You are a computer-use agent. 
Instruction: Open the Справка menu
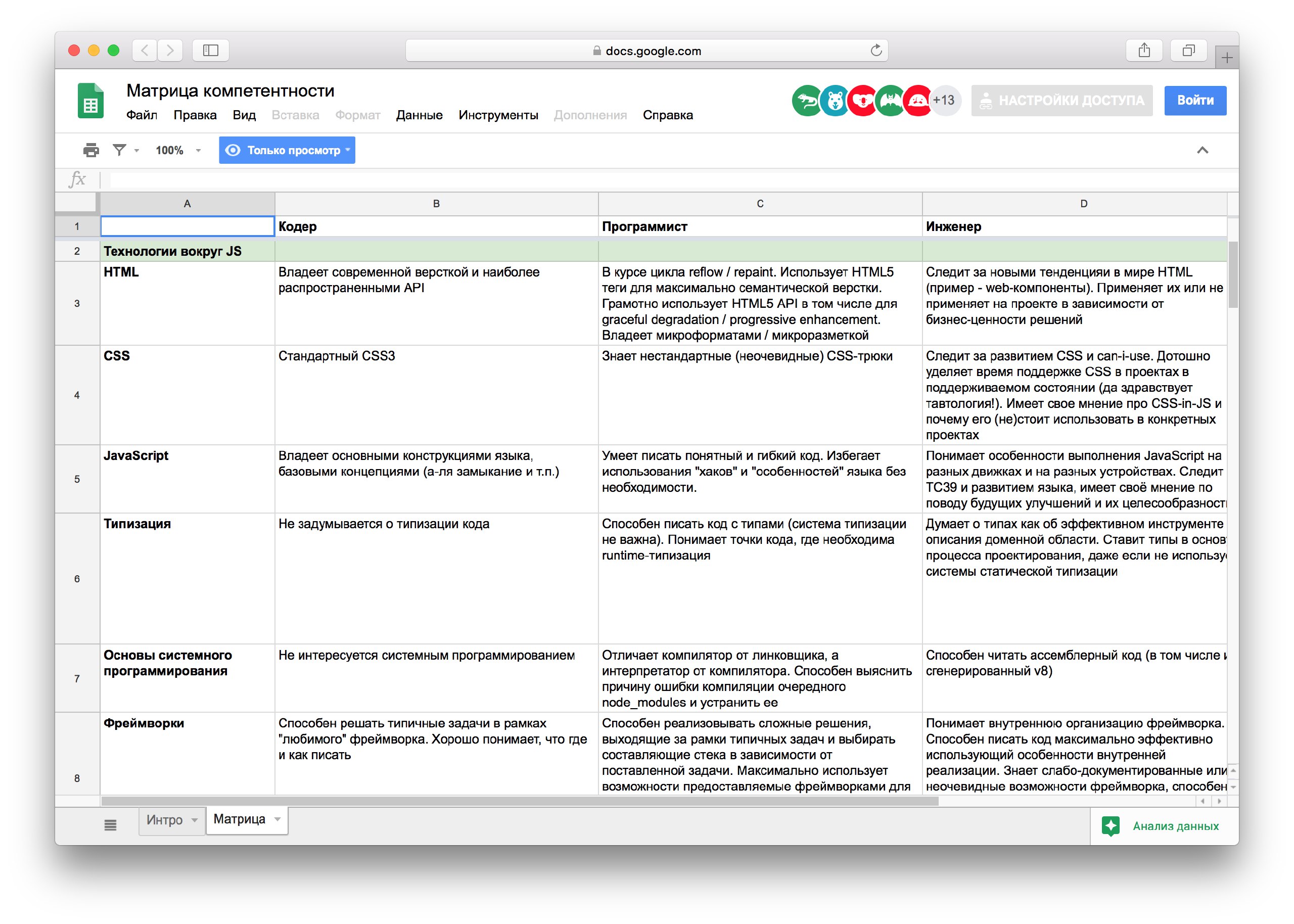(x=668, y=115)
